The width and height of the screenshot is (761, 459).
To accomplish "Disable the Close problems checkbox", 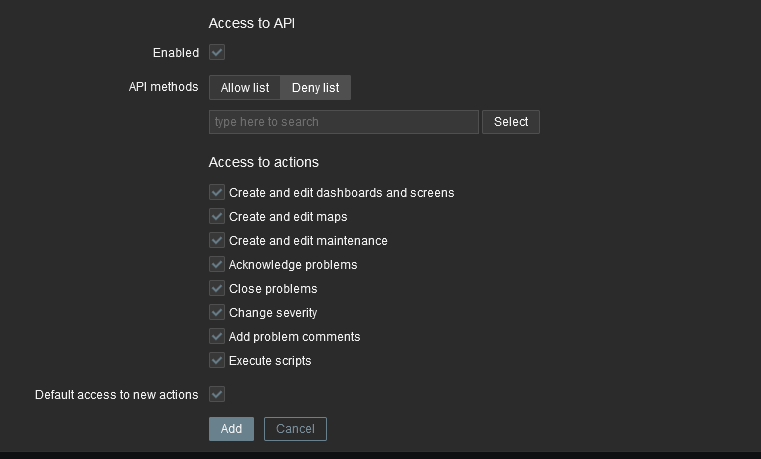I will coord(217,288).
